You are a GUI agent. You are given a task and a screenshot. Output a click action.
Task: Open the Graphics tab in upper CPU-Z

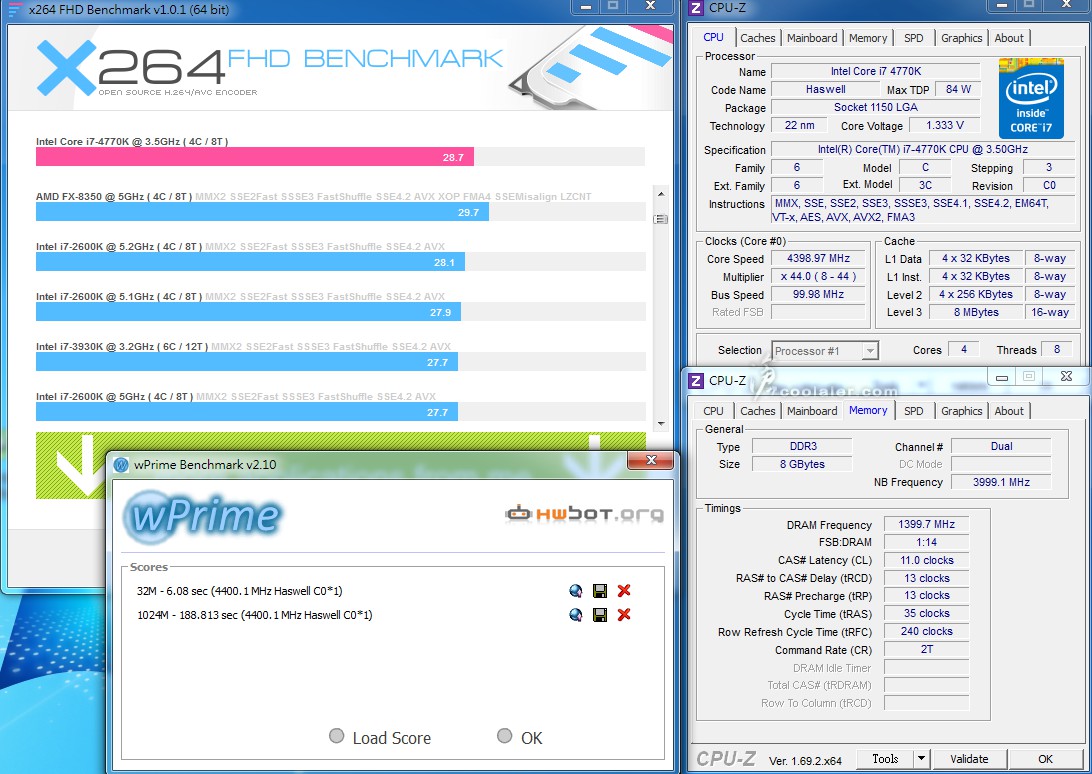point(961,38)
